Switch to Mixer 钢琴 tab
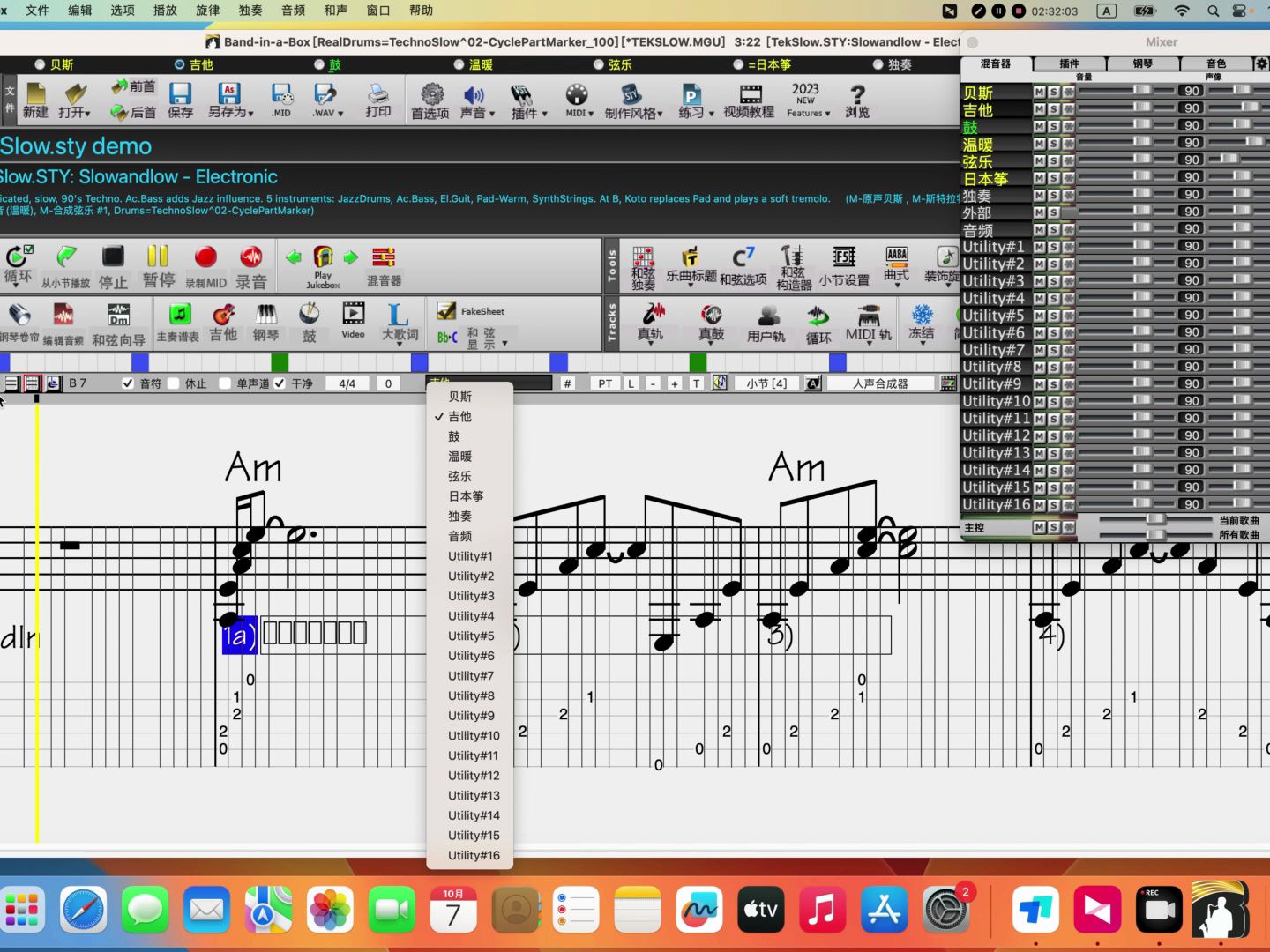The width and height of the screenshot is (1270, 952). tap(1143, 63)
